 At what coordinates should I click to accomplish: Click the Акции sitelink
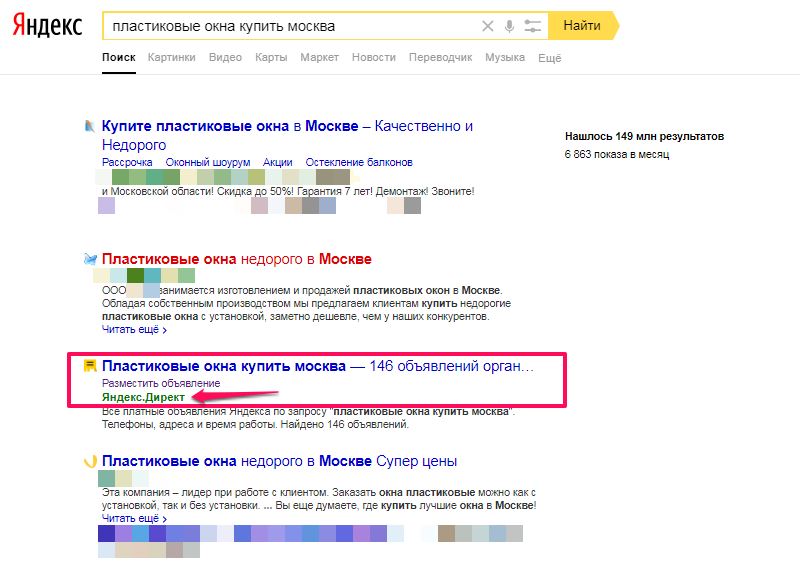click(x=278, y=162)
